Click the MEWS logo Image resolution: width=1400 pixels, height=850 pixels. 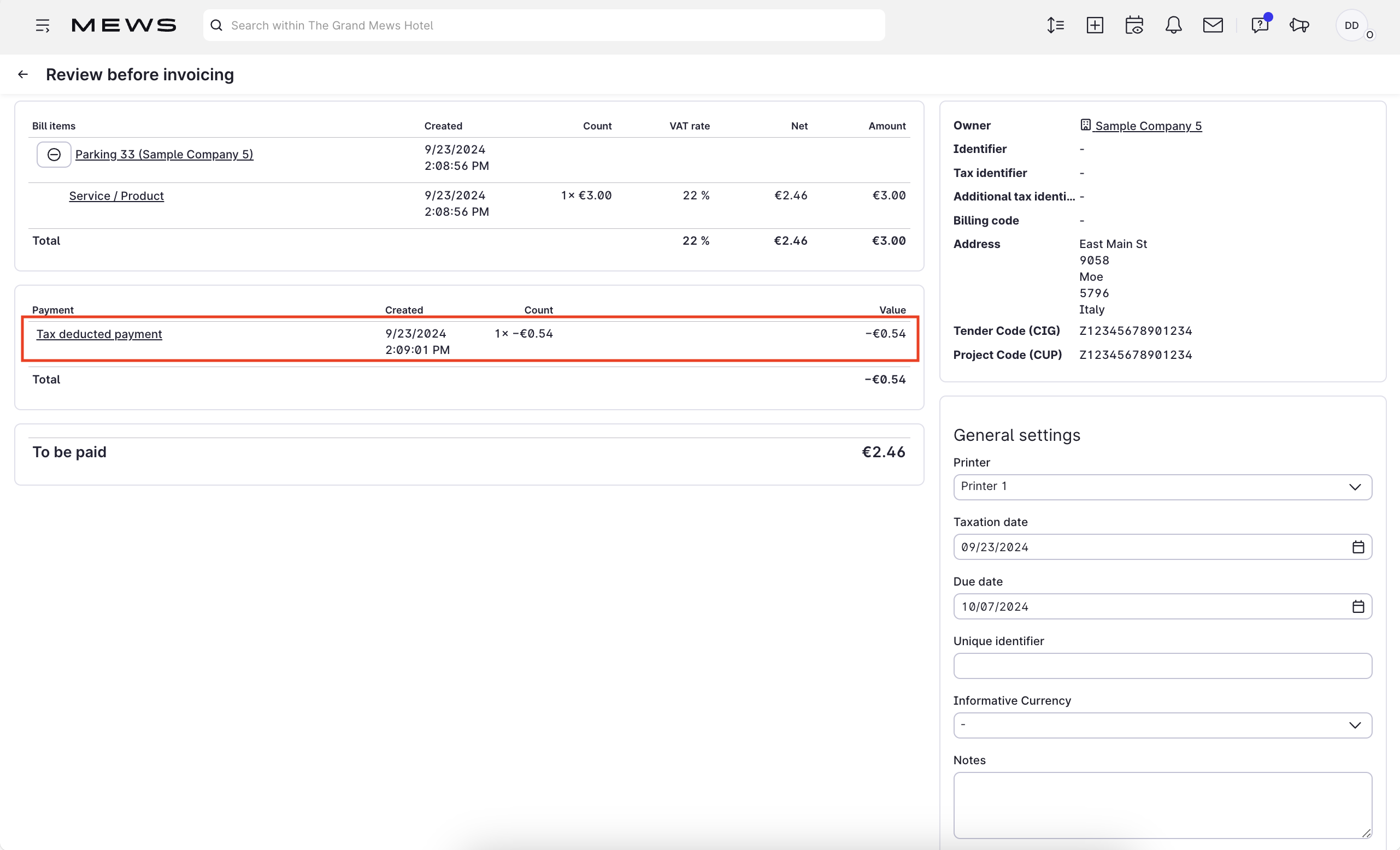tap(124, 26)
